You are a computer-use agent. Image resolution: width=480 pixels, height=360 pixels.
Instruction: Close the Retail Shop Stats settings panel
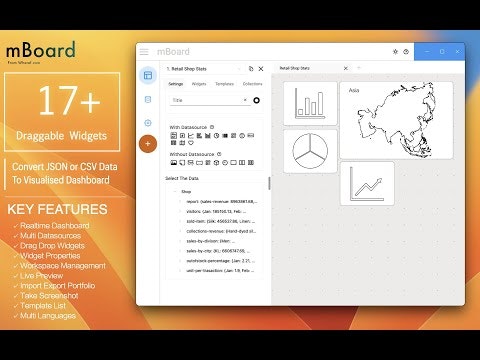coord(261,69)
